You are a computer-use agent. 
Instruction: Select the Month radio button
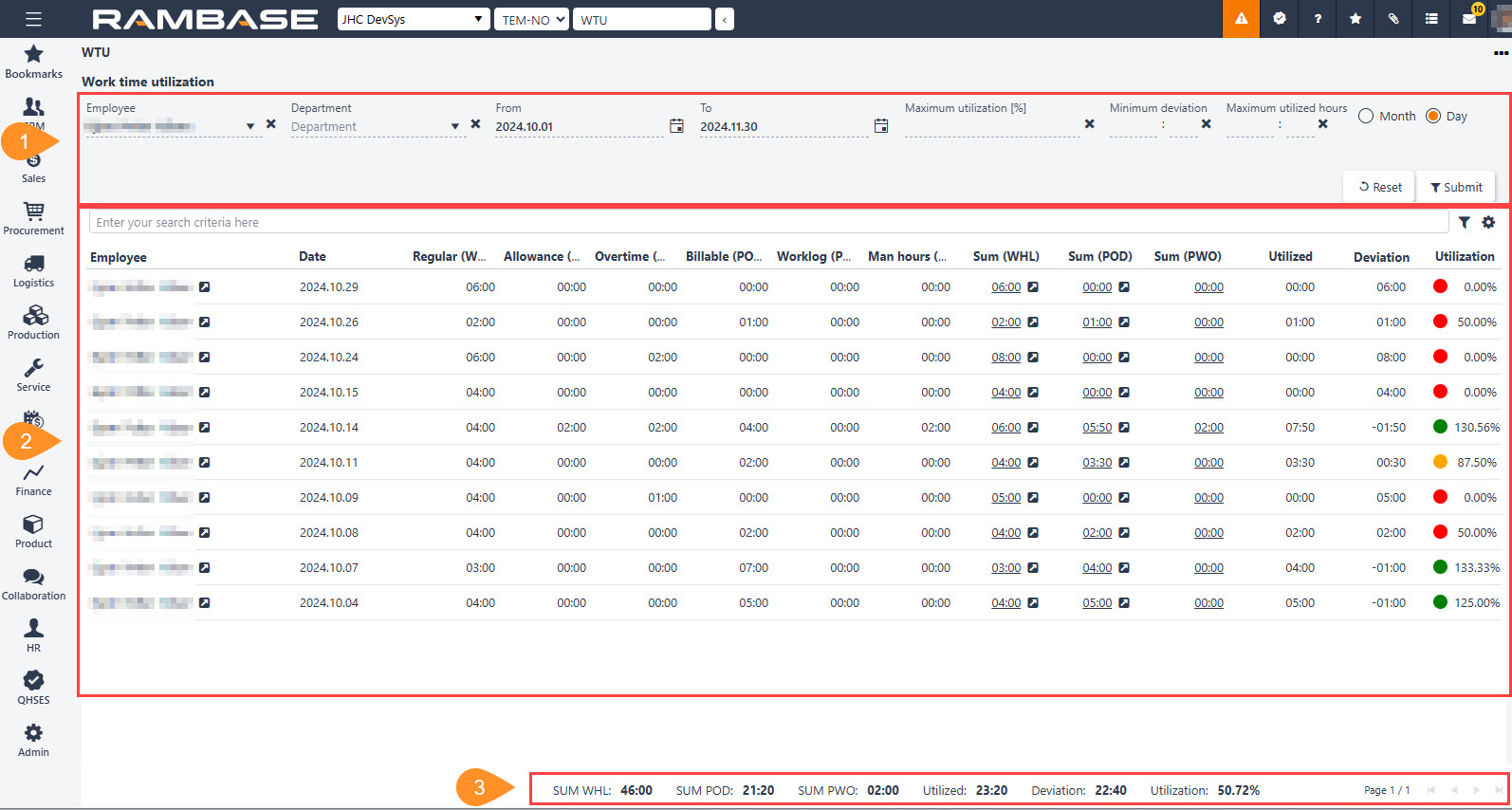tap(1366, 116)
